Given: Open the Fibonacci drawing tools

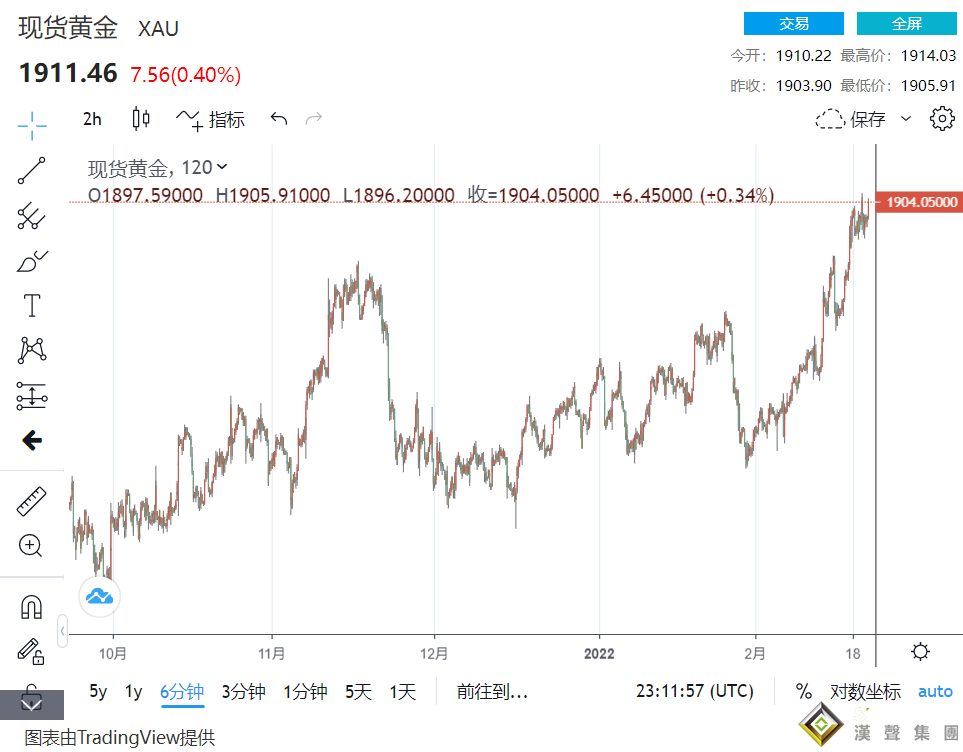Looking at the screenshot, I should [x=31, y=217].
